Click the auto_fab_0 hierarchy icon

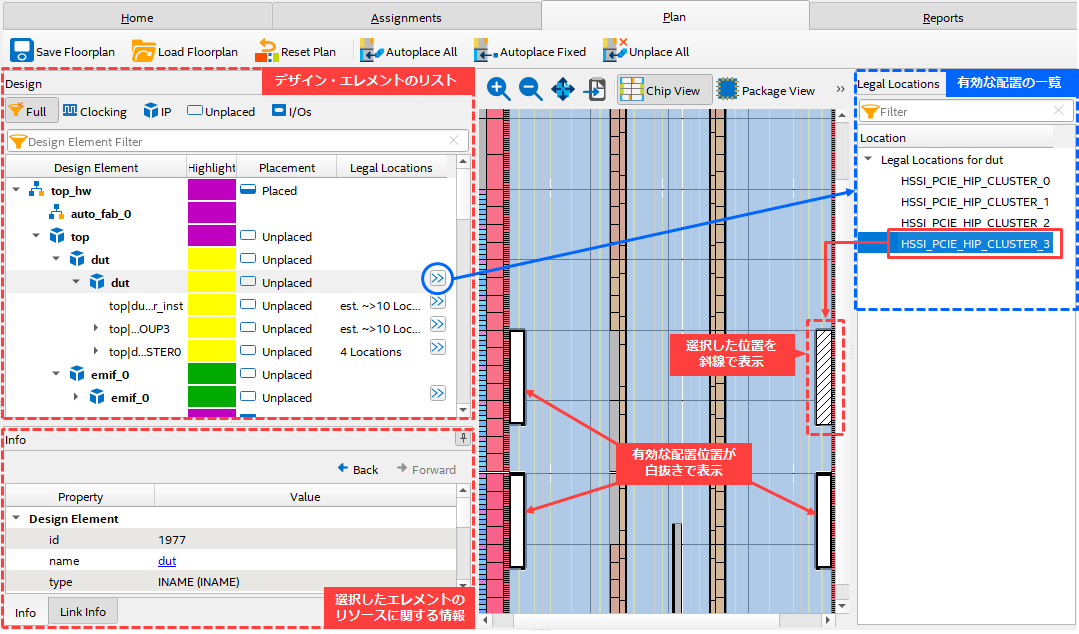(x=56, y=213)
